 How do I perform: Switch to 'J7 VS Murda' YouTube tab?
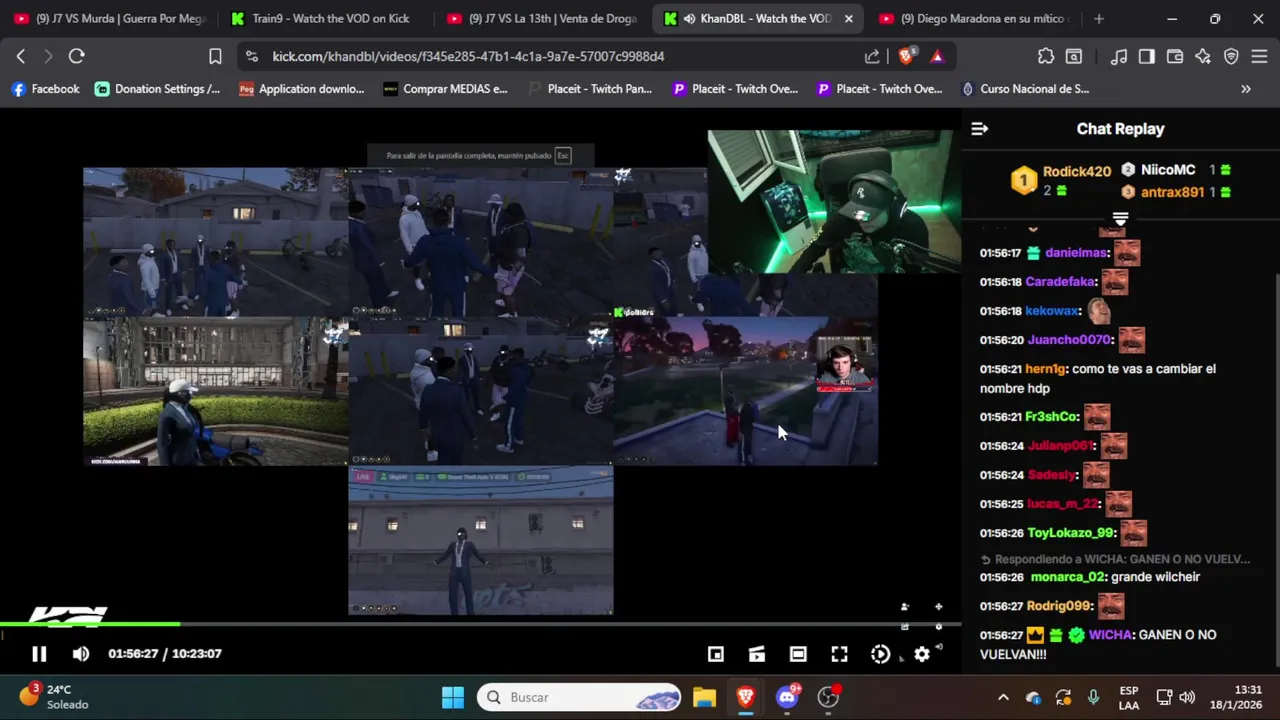click(110, 18)
